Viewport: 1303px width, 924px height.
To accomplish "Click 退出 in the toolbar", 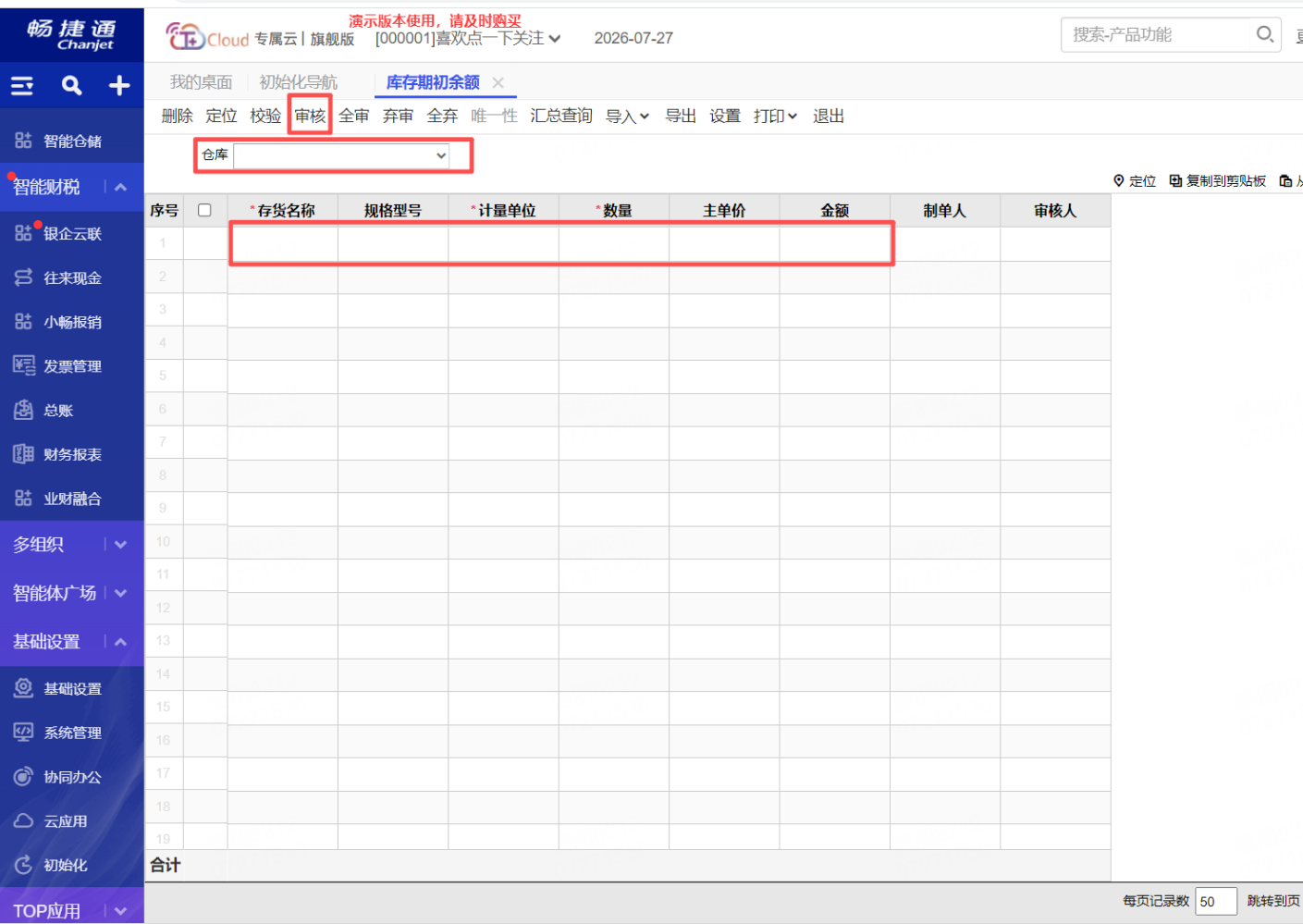I will pyautogui.click(x=829, y=116).
